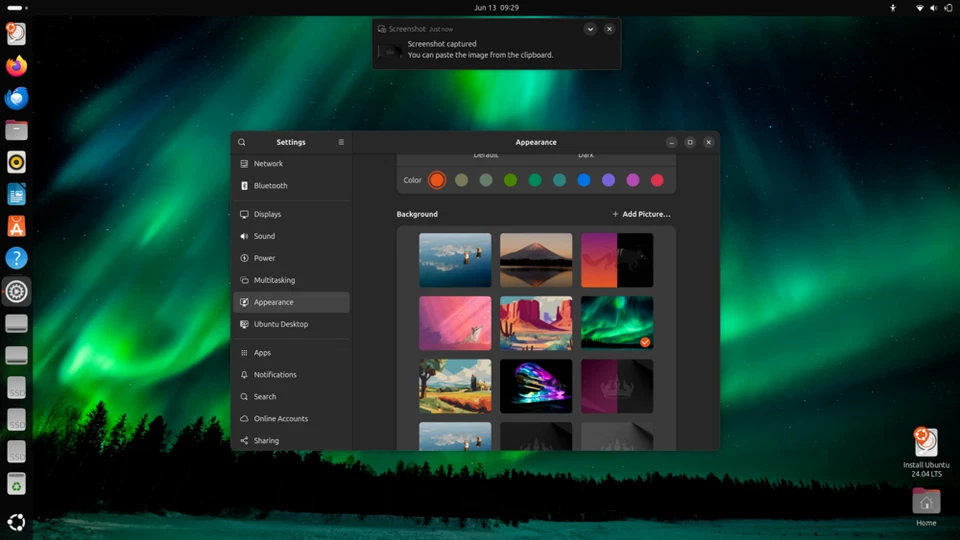
Task: Open Trash from the dock
Action: pos(16,485)
